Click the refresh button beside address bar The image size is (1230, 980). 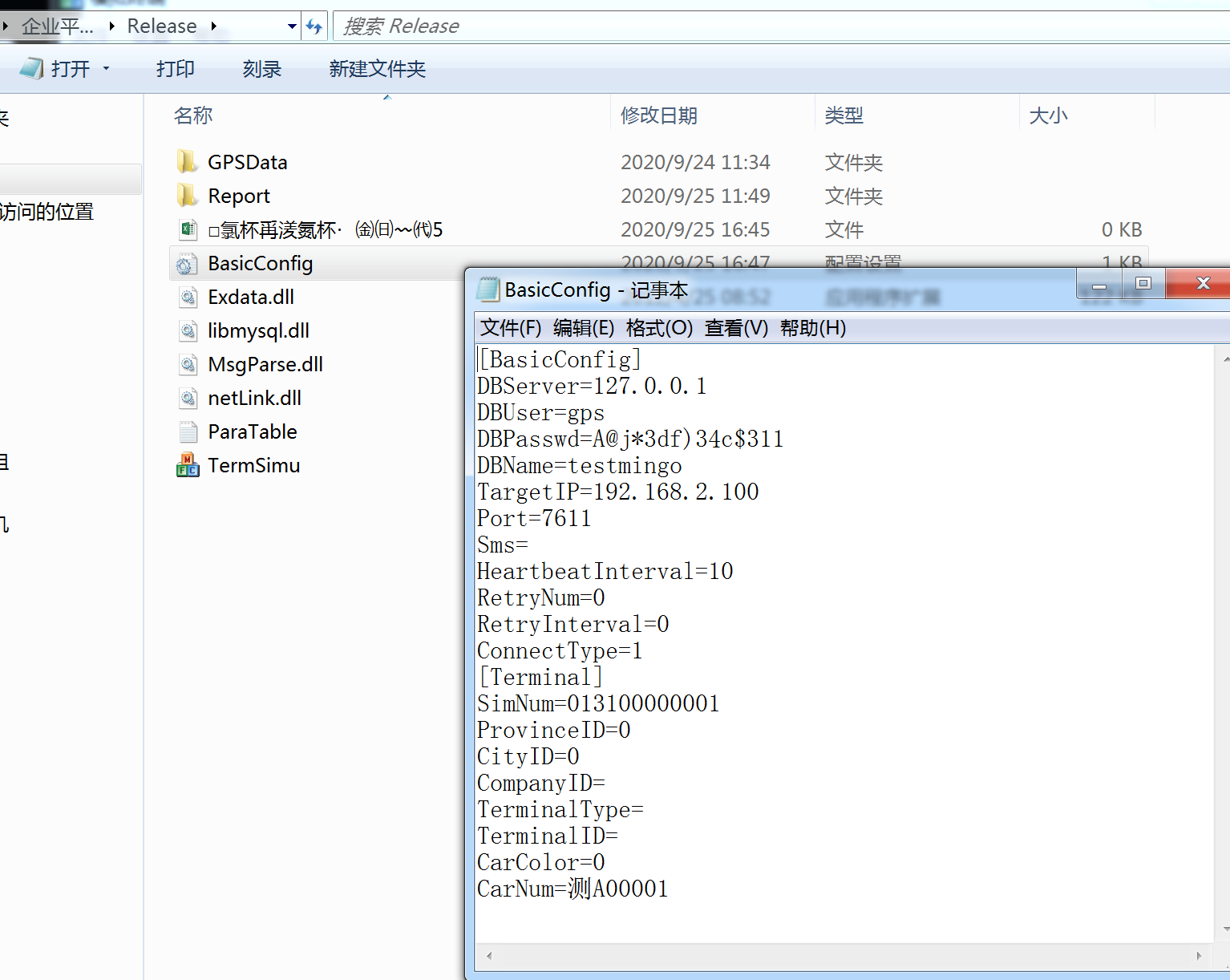[314, 26]
